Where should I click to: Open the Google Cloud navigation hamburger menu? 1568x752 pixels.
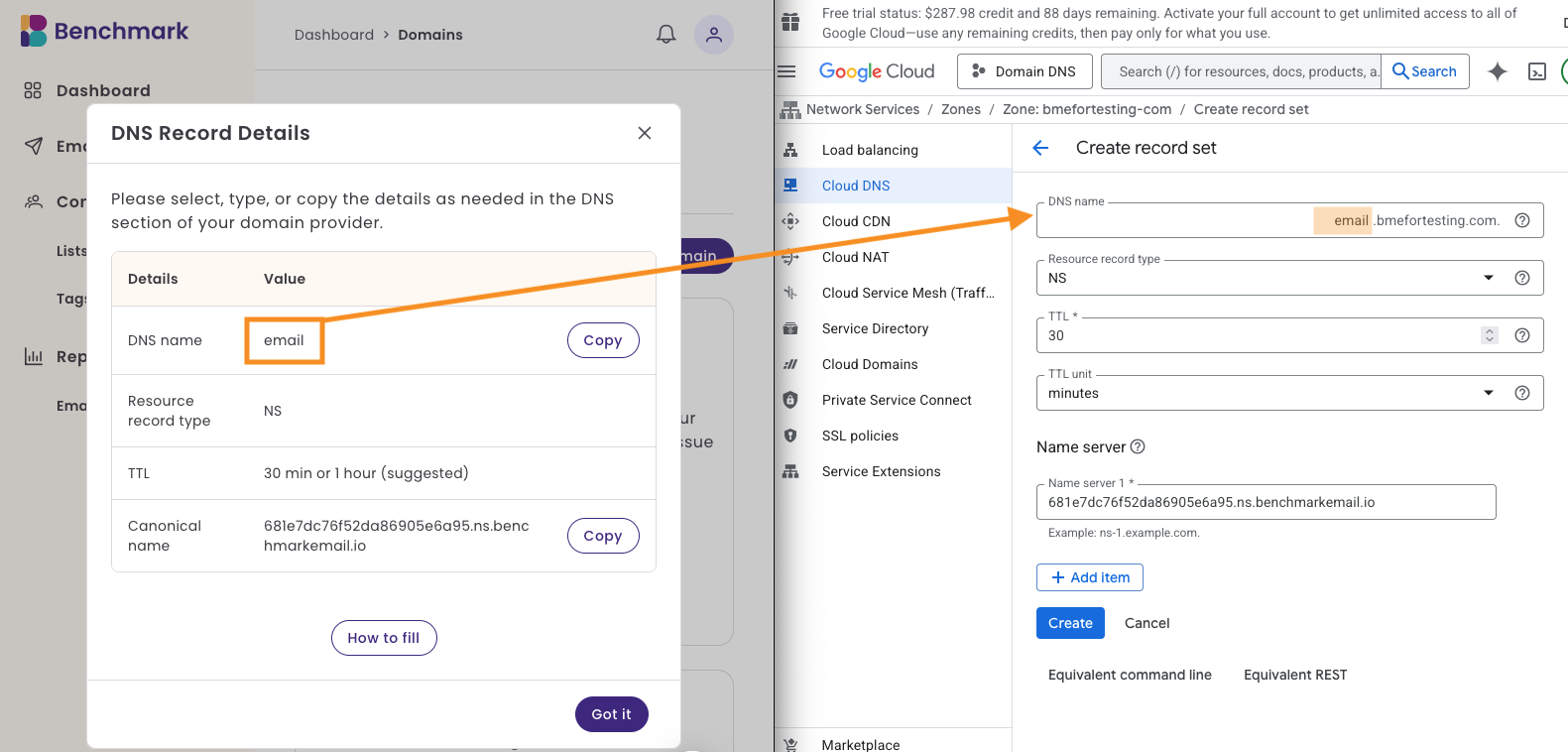pyautogui.click(x=787, y=71)
